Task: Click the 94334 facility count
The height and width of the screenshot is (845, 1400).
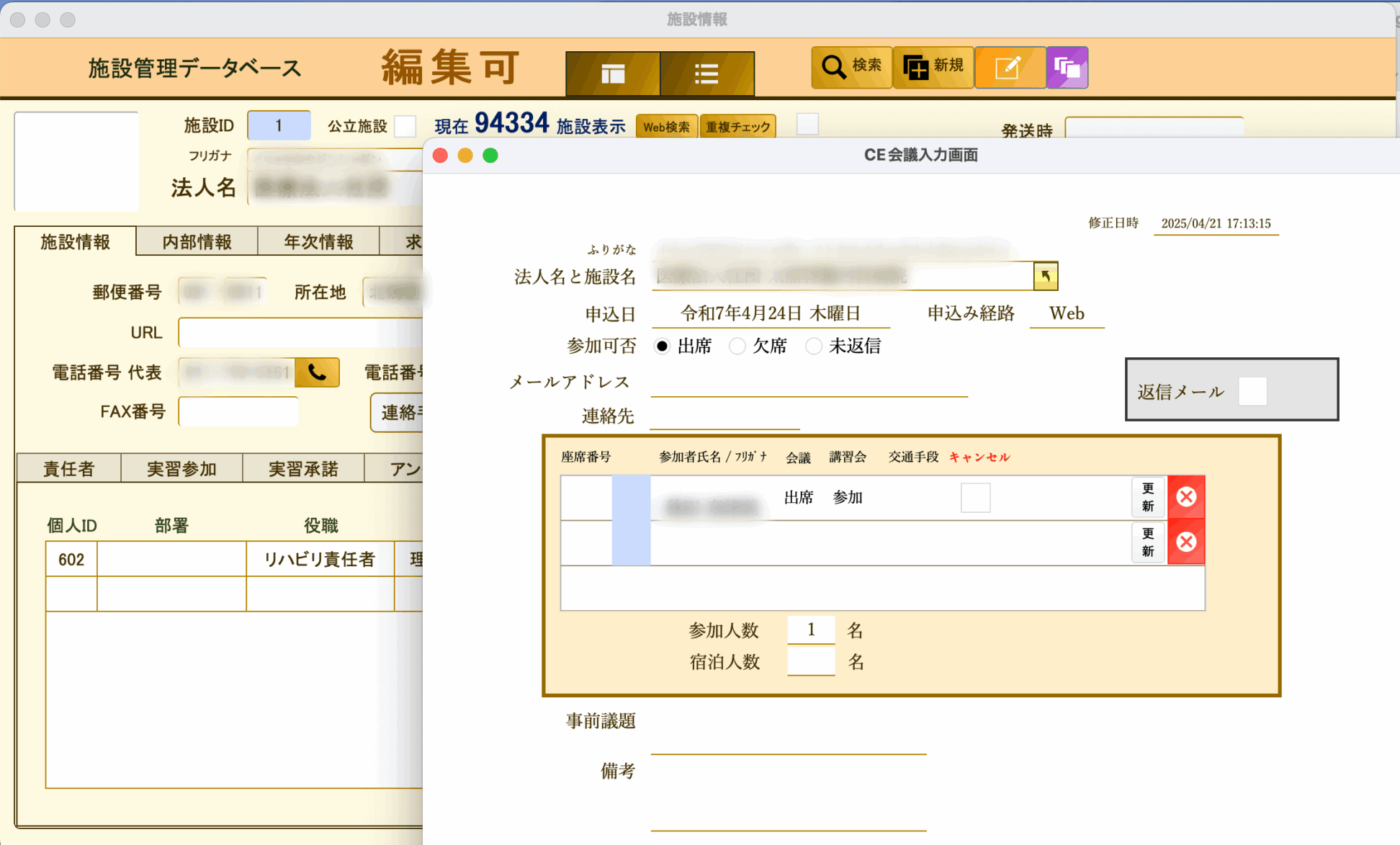Action: pyautogui.click(x=511, y=124)
